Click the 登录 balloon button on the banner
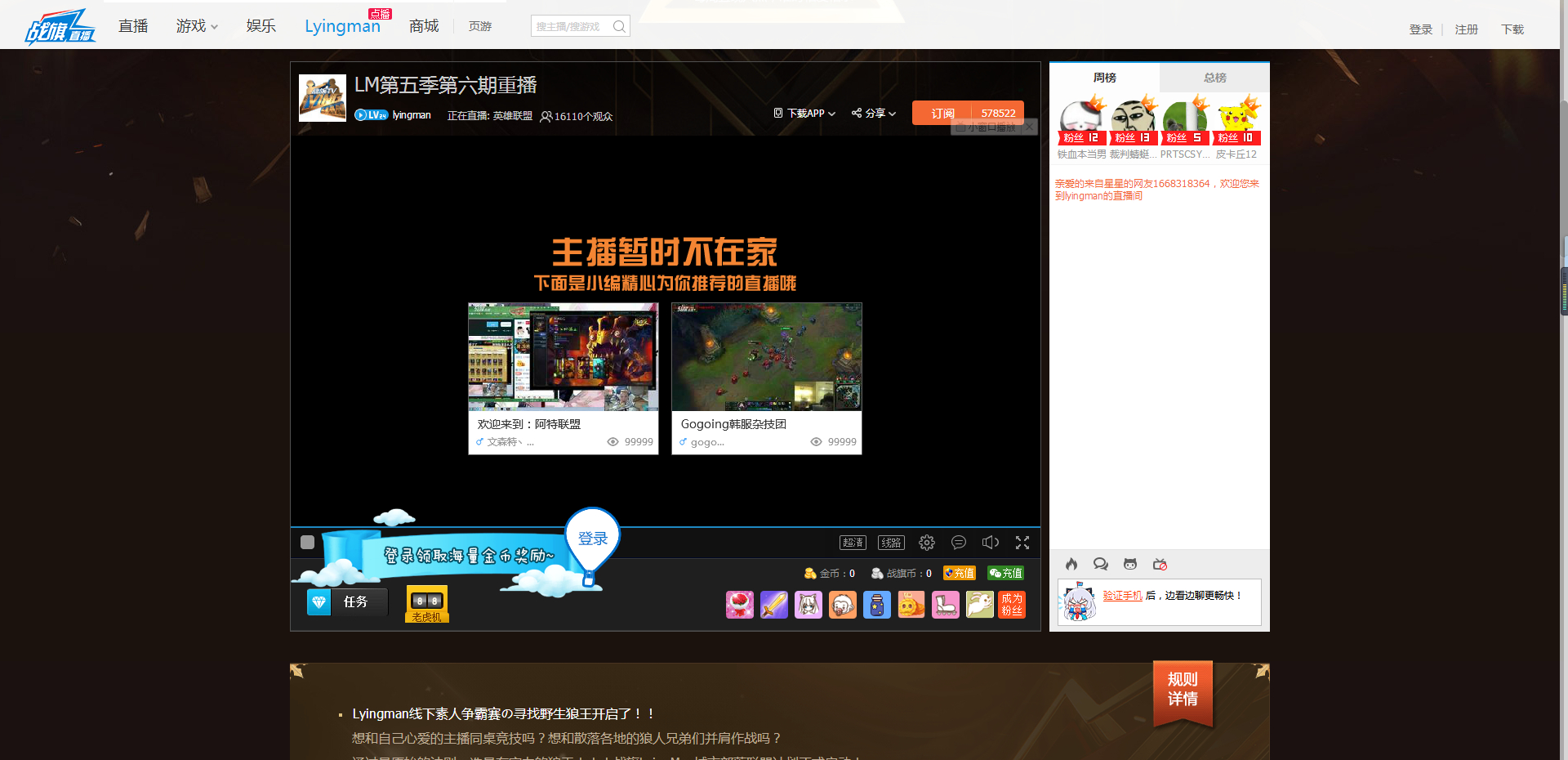This screenshot has width=1568, height=760. pos(593,539)
